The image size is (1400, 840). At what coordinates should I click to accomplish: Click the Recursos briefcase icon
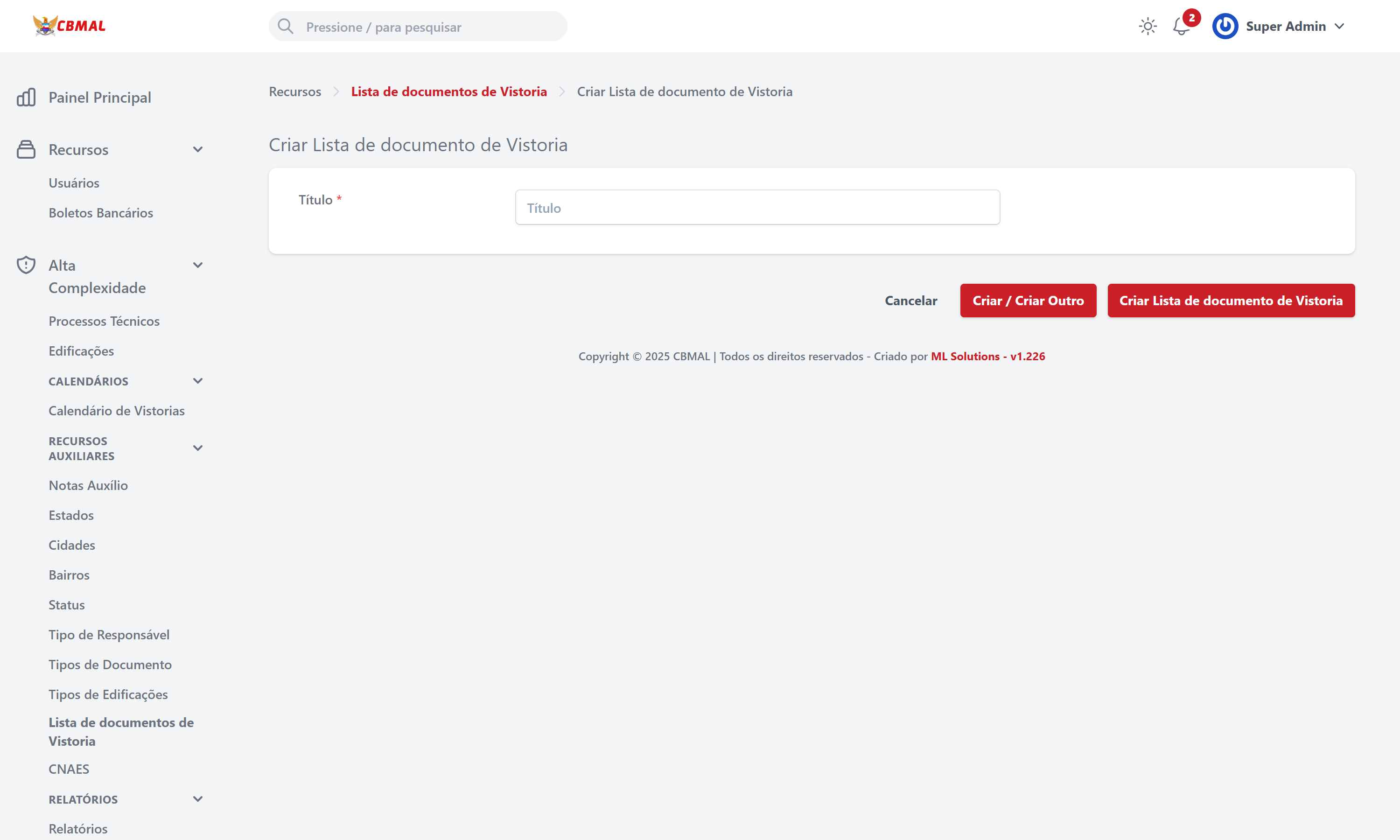coord(26,149)
